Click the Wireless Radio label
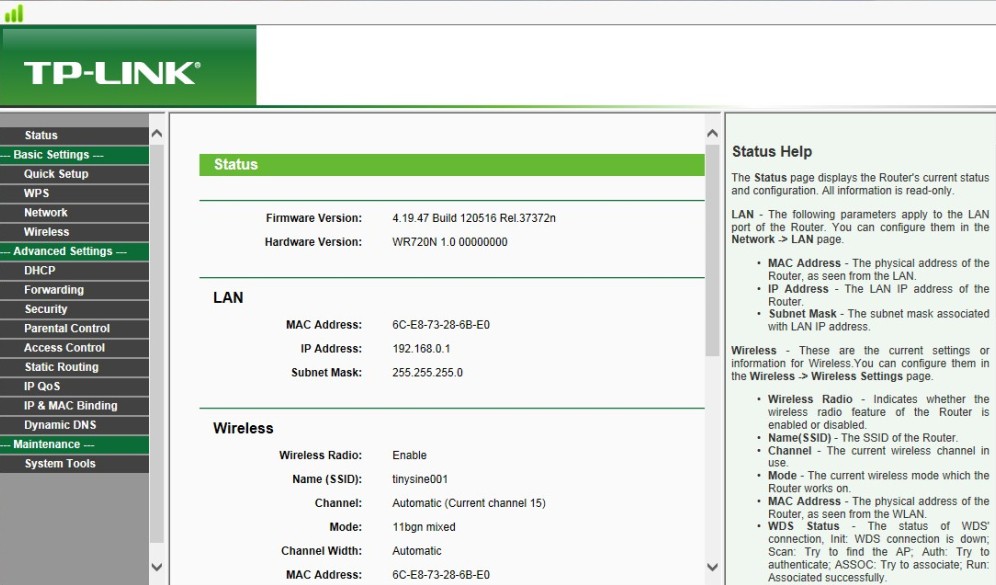The height and width of the screenshot is (585, 996). point(320,455)
